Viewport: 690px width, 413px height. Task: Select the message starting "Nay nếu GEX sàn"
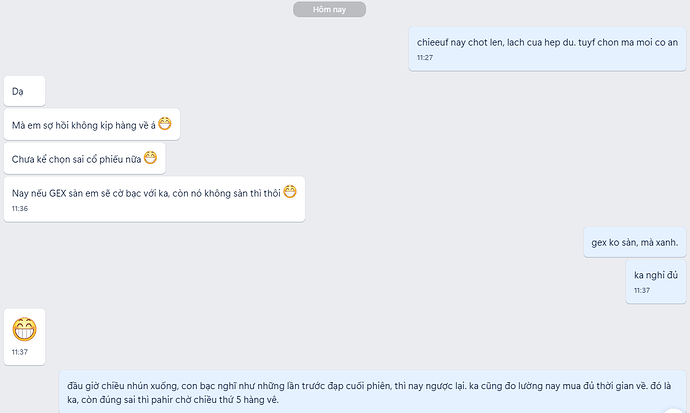(145, 192)
